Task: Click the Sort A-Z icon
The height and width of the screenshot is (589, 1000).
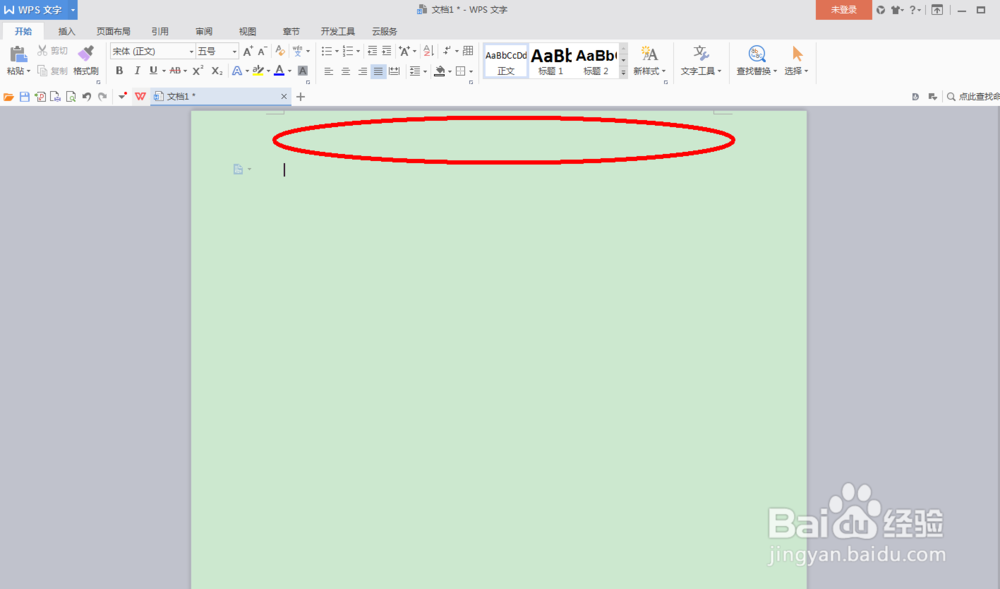Action: [x=429, y=51]
